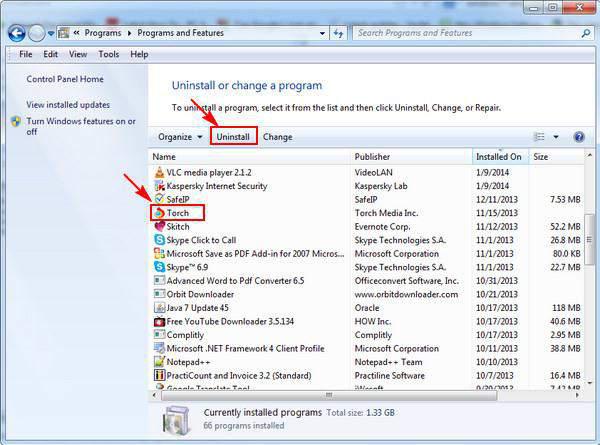Click the Microsoft Save as PDF icon
This screenshot has width=600, height=445.
point(159,253)
